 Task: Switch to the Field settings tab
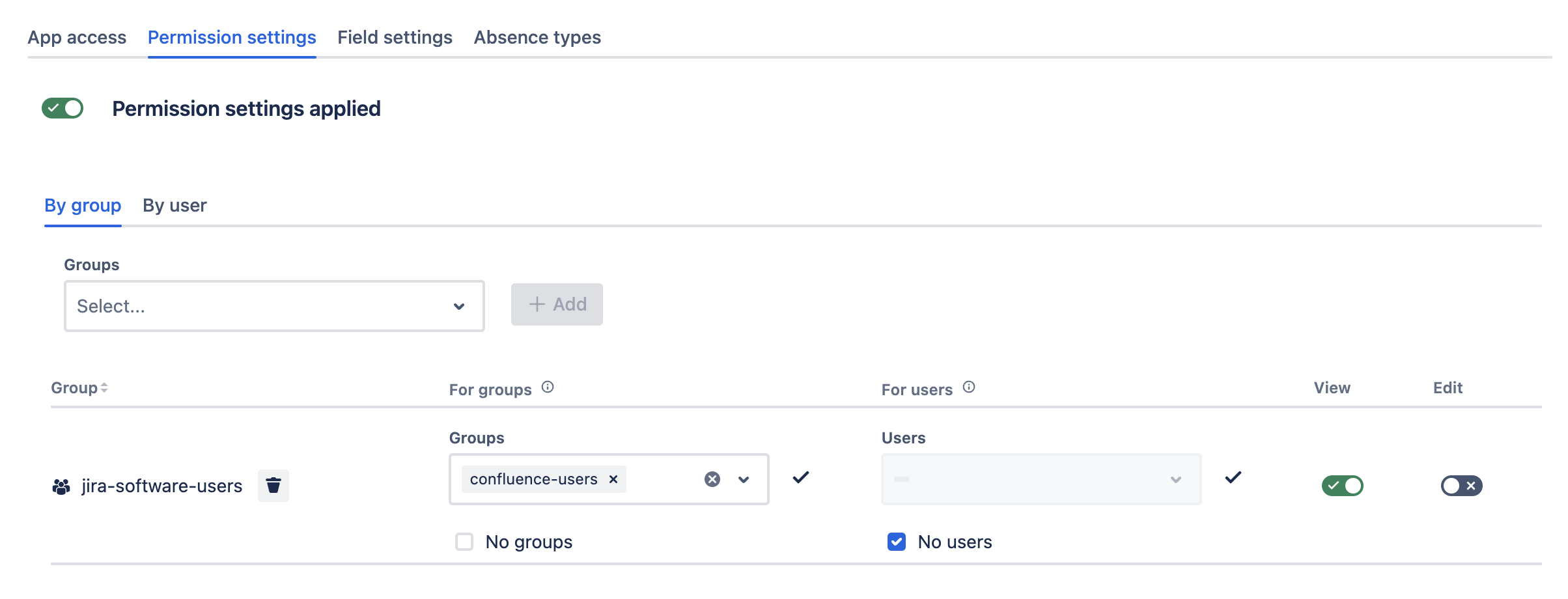[x=395, y=38]
